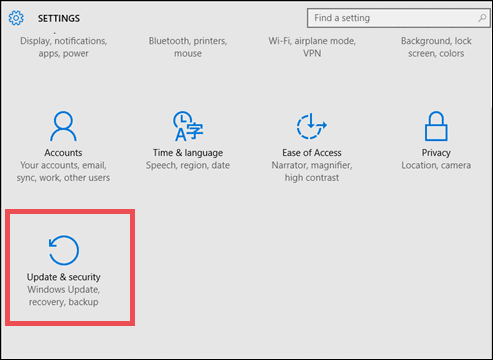
Task: Select the Ease of Access label
Action: coord(312,153)
